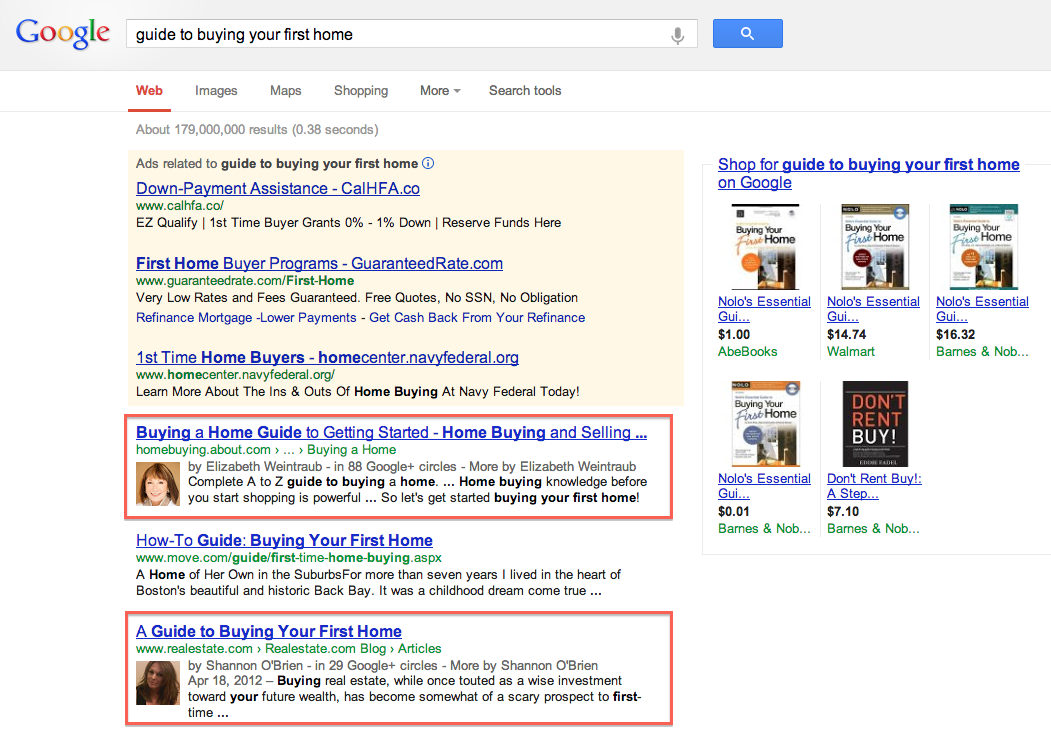Viewport: 1051px width, 729px height.
Task: Click Barnes & Nob... seller under $0.01
Action: pyautogui.click(x=764, y=529)
